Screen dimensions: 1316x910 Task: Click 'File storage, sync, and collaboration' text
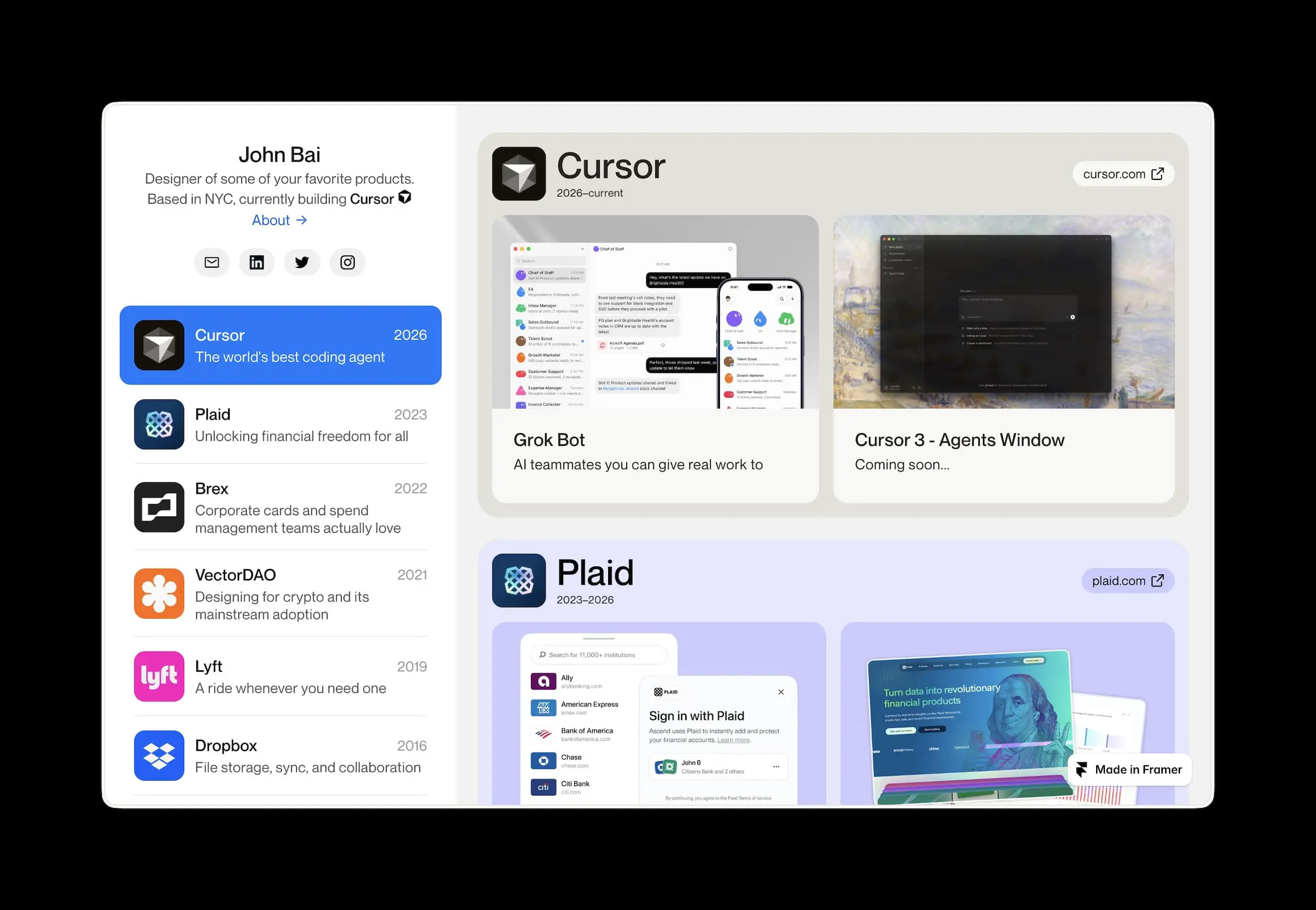pyautogui.click(x=308, y=767)
